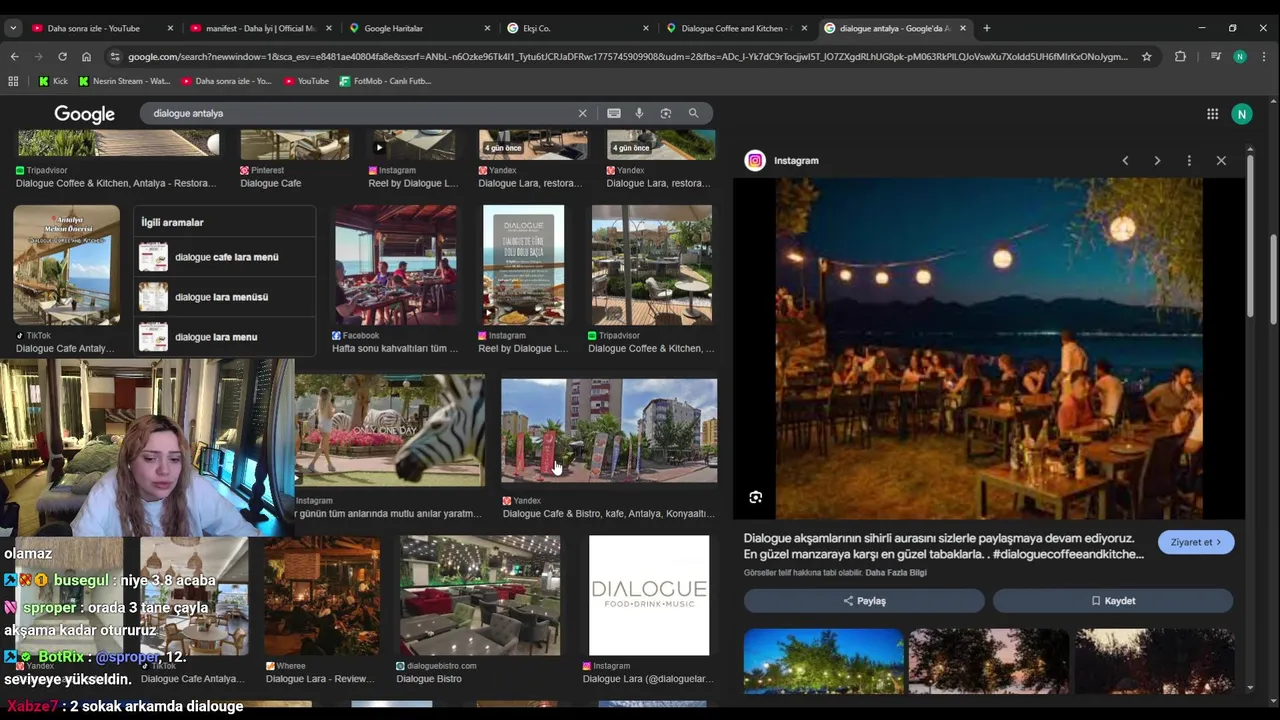Open the browser home page
The width and height of the screenshot is (1280, 720).
(86, 57)
